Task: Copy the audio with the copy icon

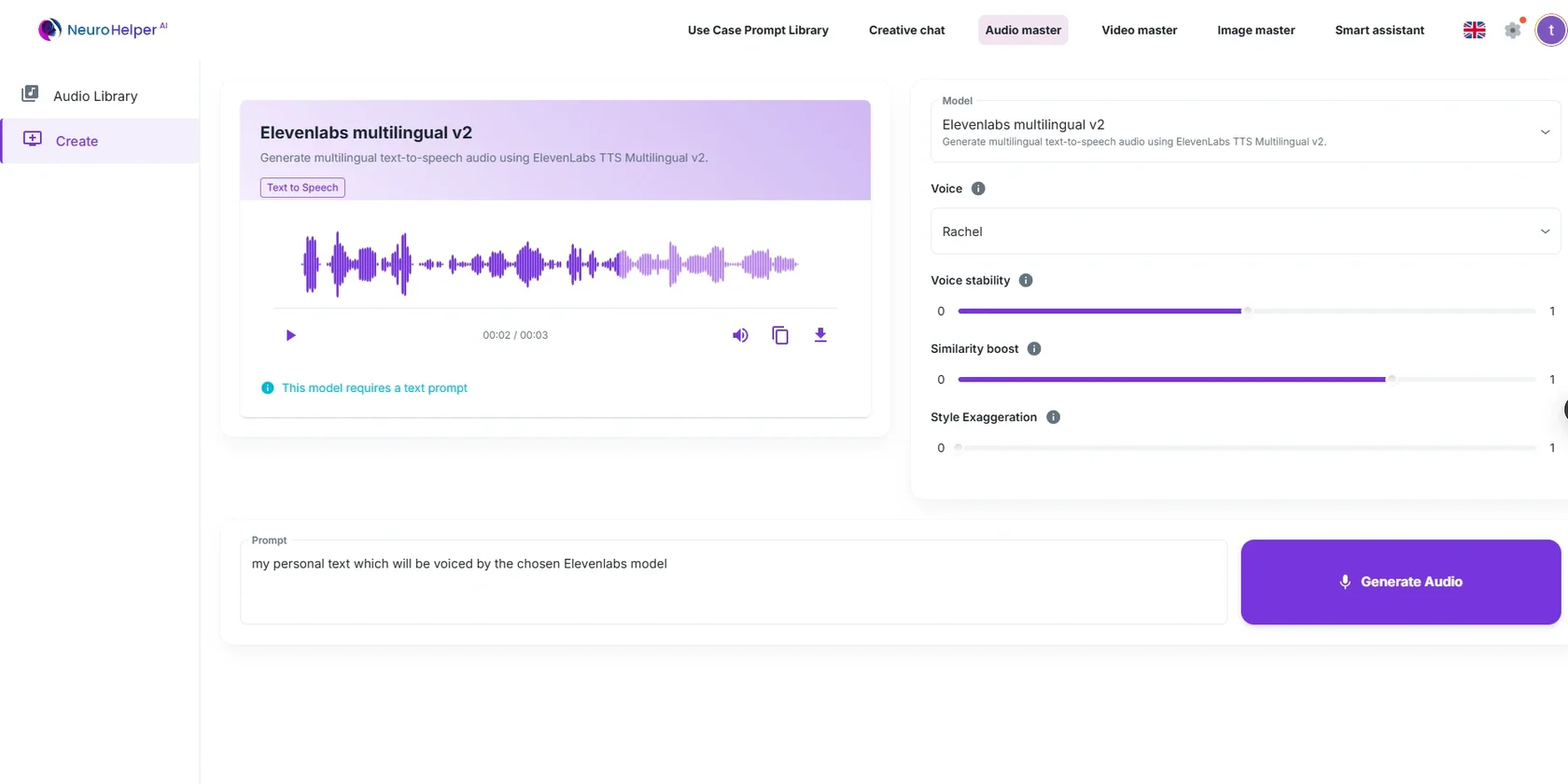Action: coord(780,335)
